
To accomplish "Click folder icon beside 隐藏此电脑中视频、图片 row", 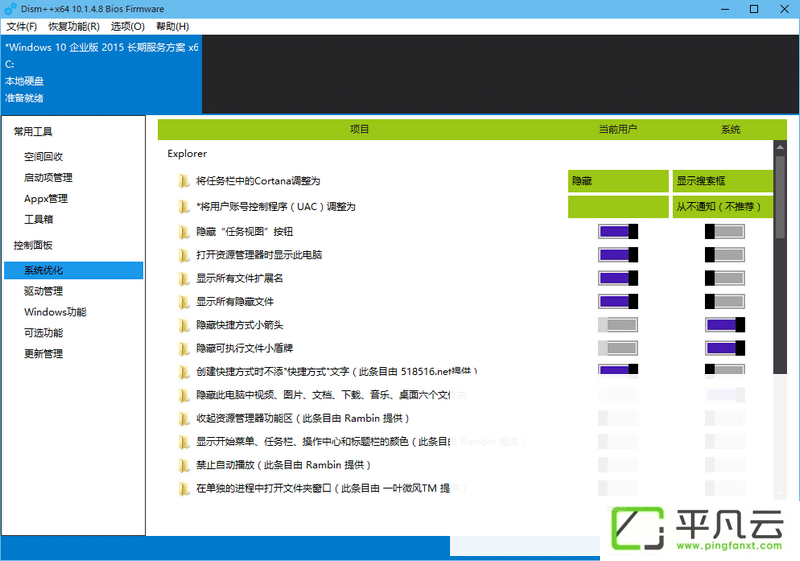I will [x=184, y=395].
